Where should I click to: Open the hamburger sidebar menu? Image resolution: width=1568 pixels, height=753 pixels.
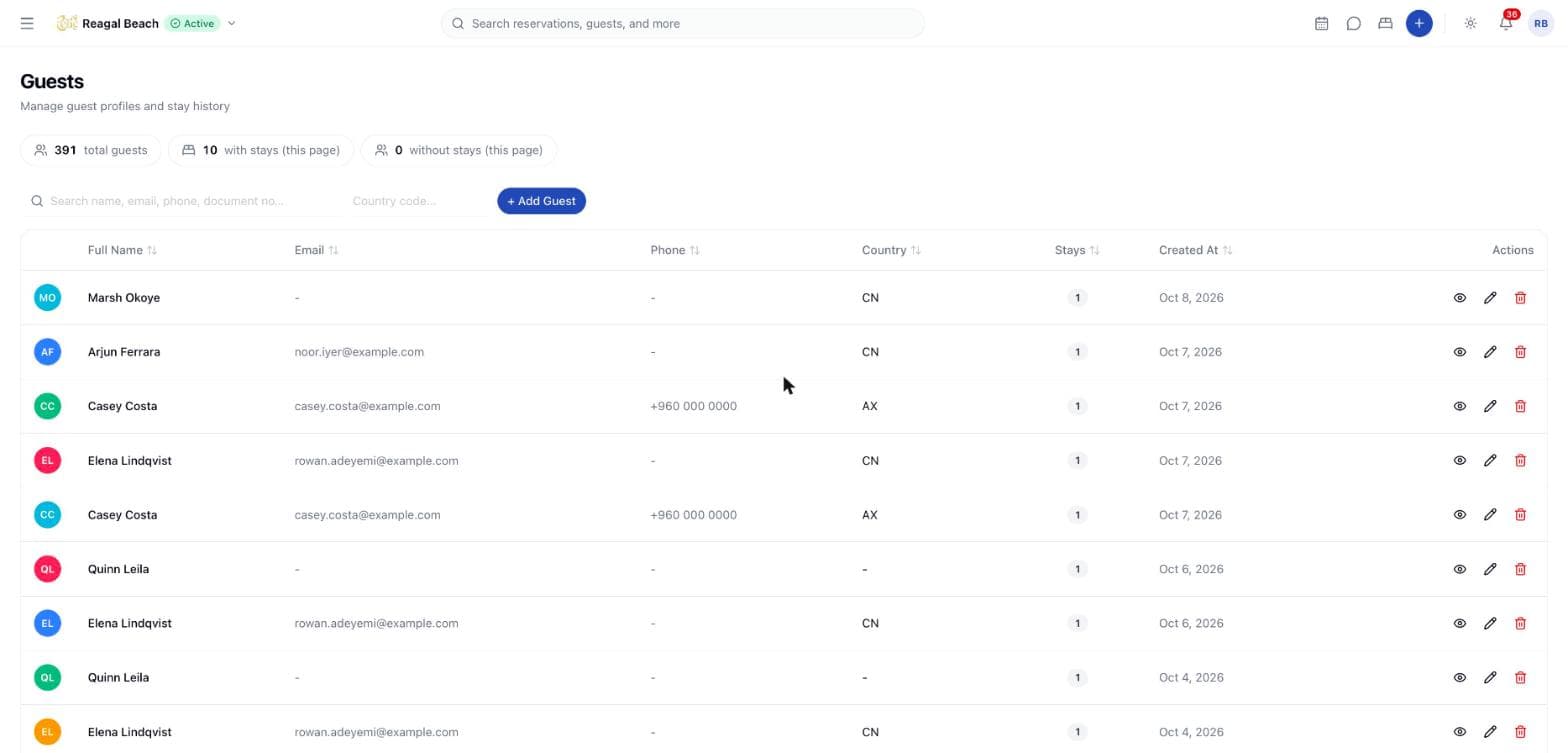(27, 23)
